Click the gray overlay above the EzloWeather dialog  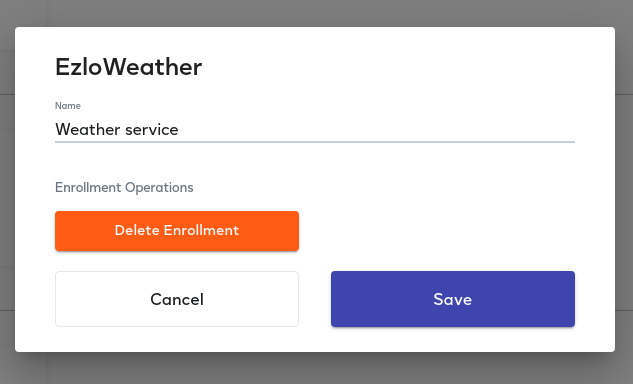(315, 13)
